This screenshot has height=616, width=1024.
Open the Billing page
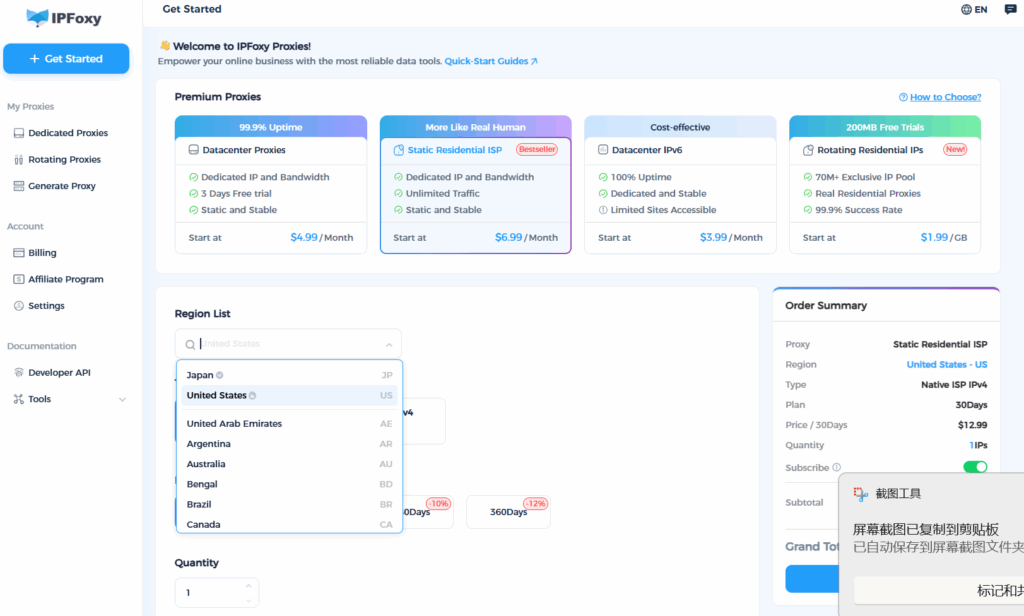[42, 253]
